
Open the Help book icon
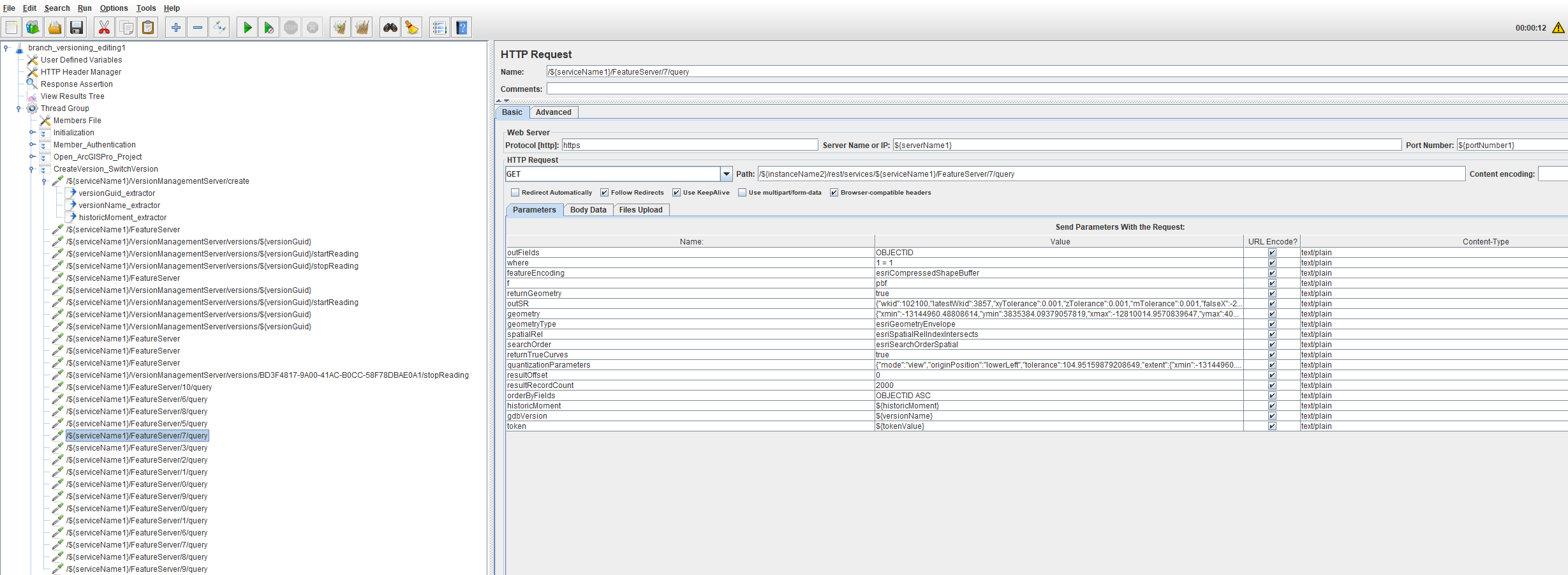[462, 27]
